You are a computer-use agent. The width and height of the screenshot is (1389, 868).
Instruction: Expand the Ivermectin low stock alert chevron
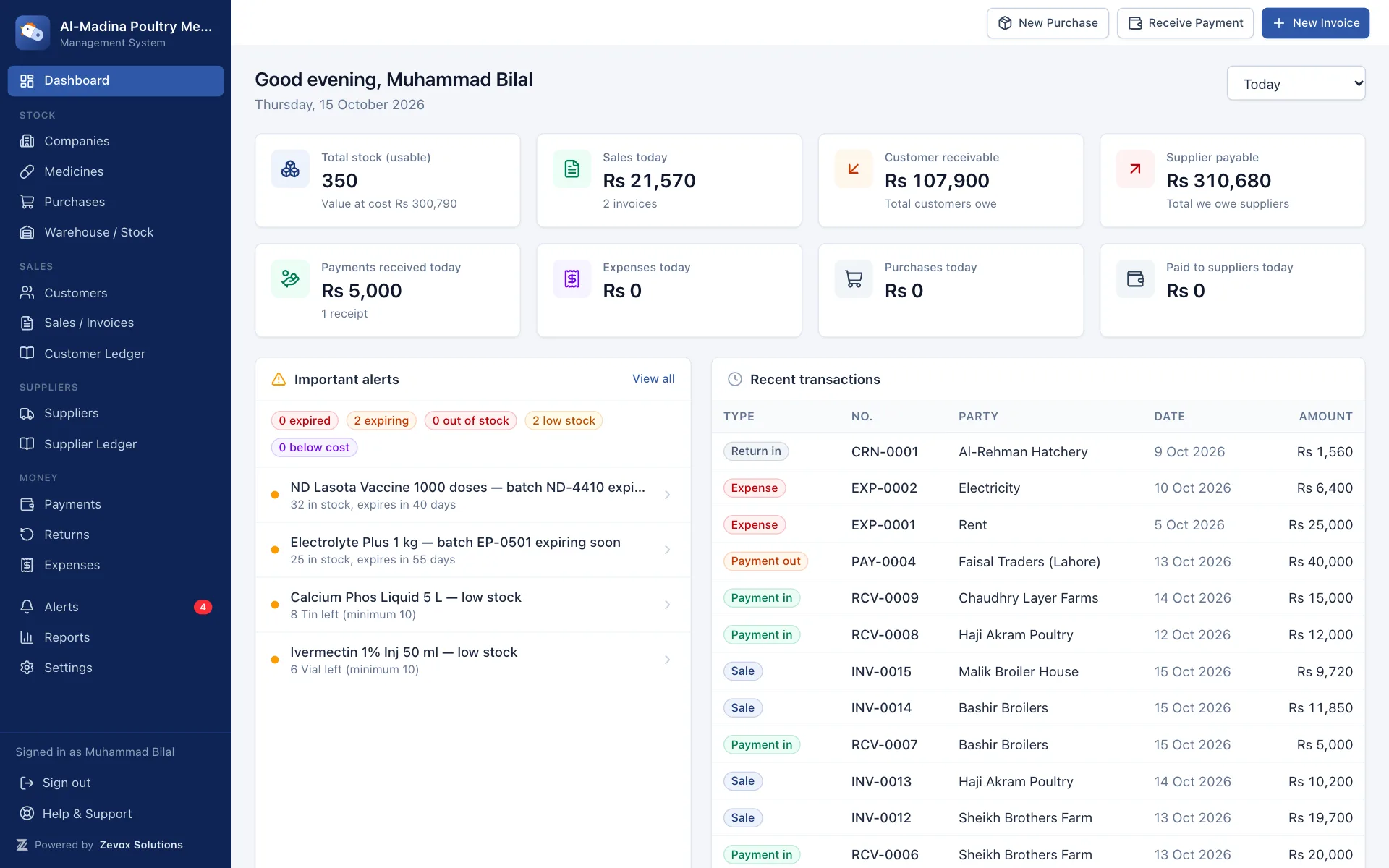tap(667, 660)
